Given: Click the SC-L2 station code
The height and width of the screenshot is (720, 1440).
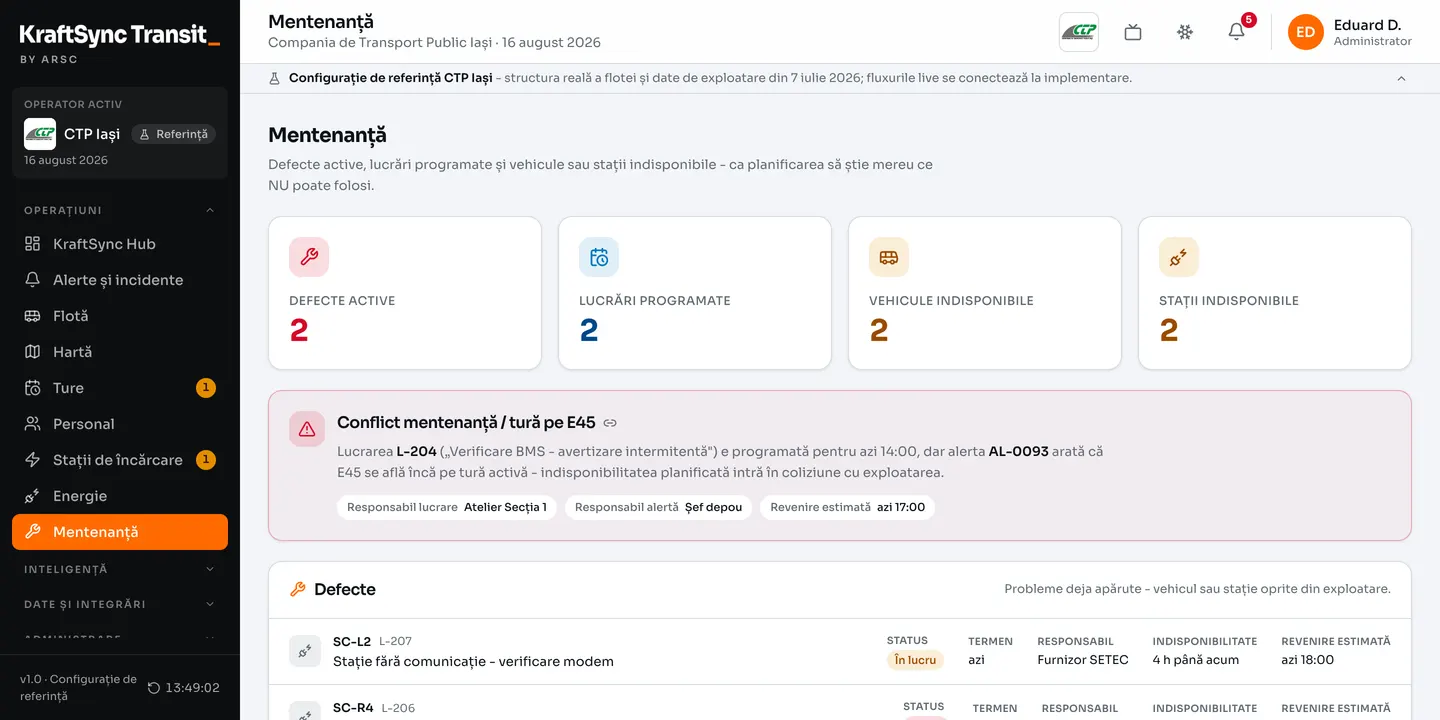Looking at the screenshot, I should (x=352, y=641).
